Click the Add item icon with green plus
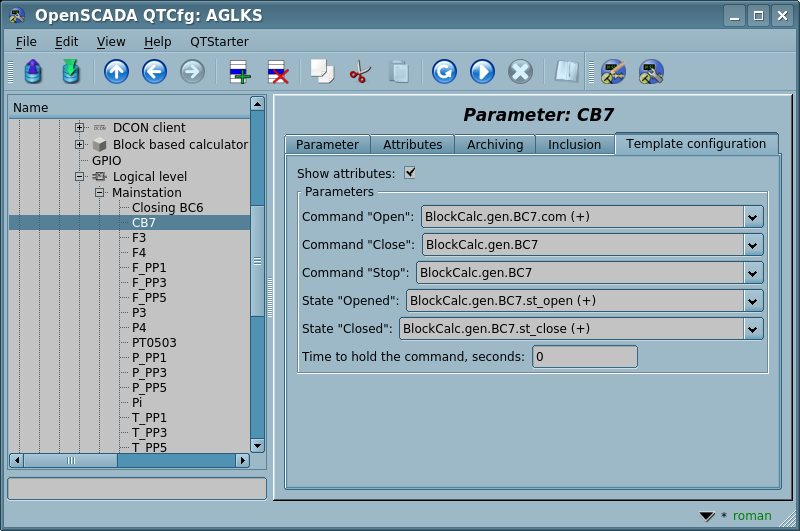Screen dimensions: 800x531 click(239, 72)
